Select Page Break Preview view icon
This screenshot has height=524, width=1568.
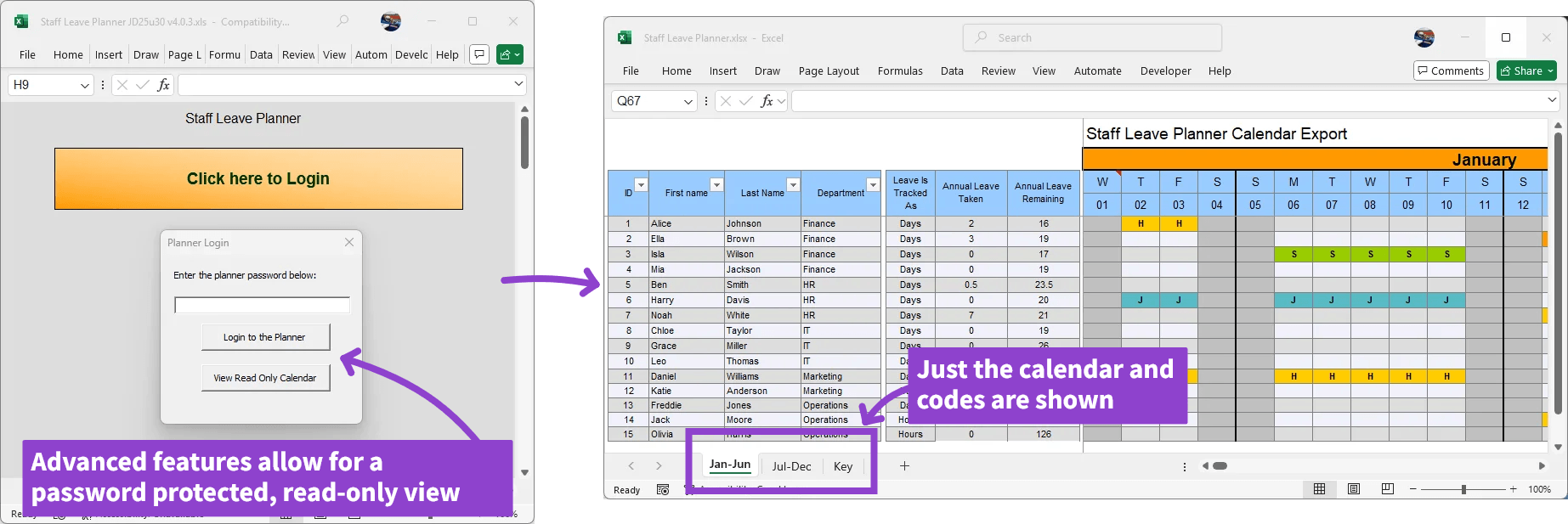pyautogui.click(x=1388, y=489)
